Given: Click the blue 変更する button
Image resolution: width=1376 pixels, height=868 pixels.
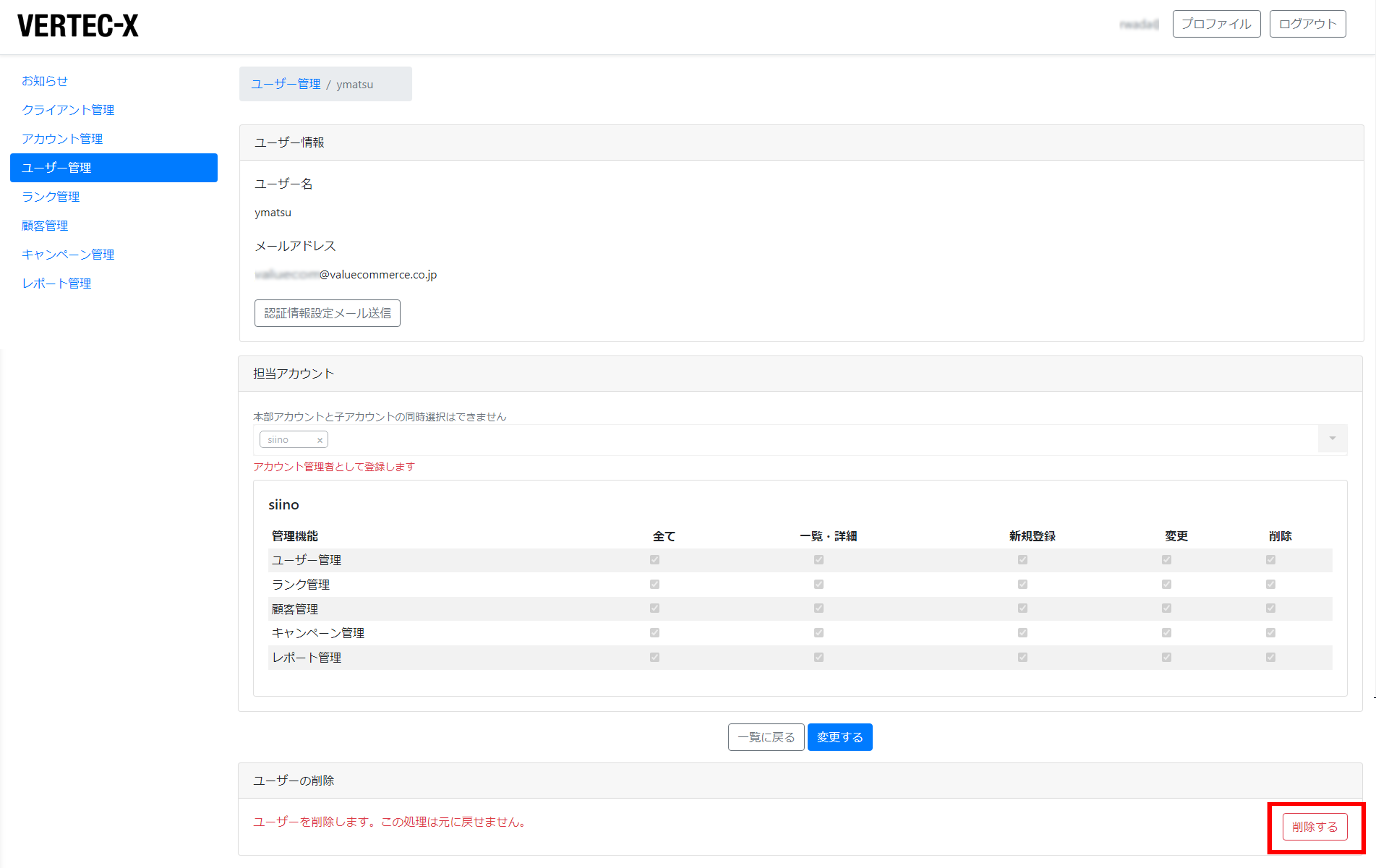Looking at the screenshot, I should pyautogui.click(x=839, y=737).
